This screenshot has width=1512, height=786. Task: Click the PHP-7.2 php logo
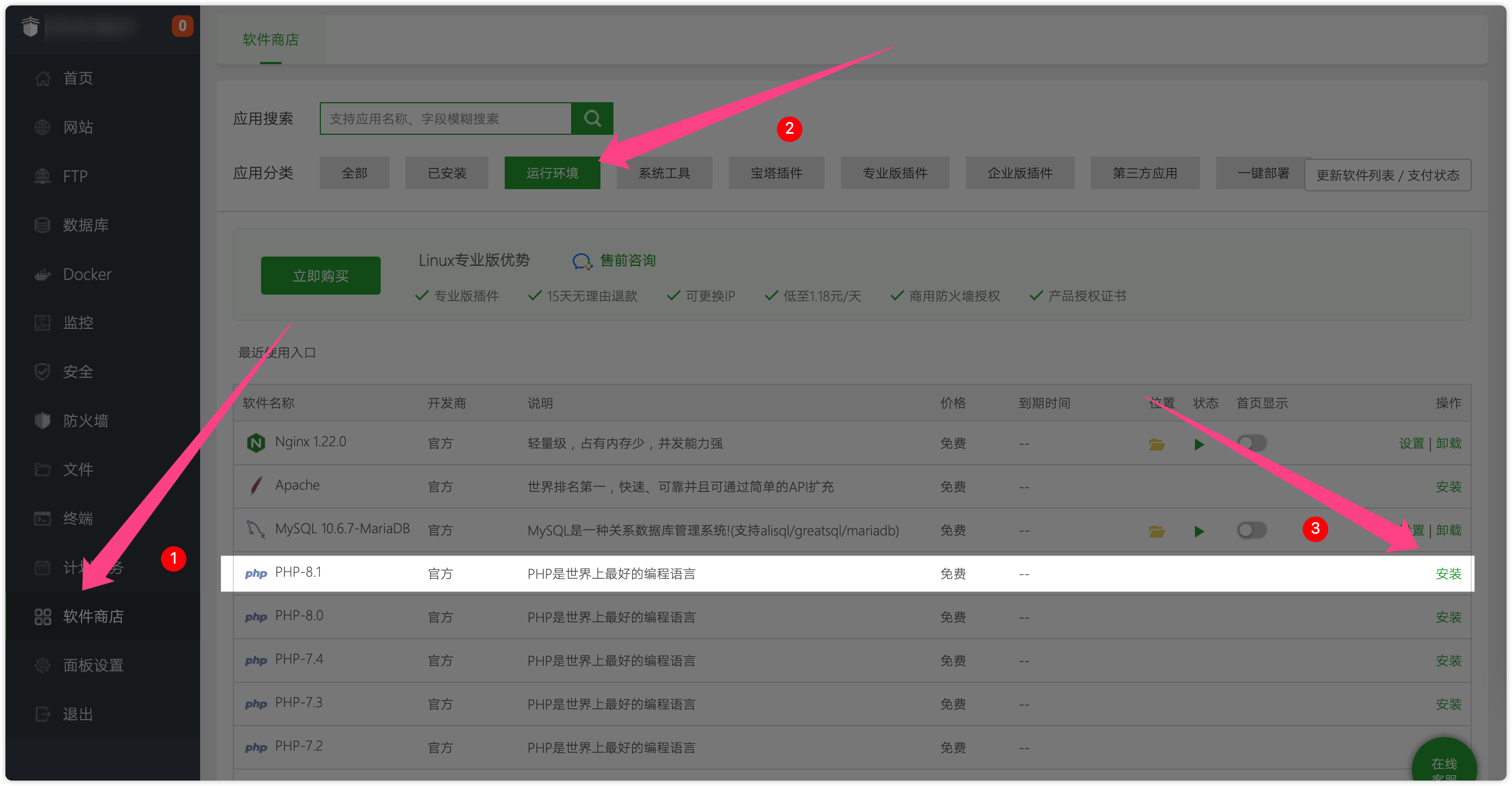click(x=256, y=748)
